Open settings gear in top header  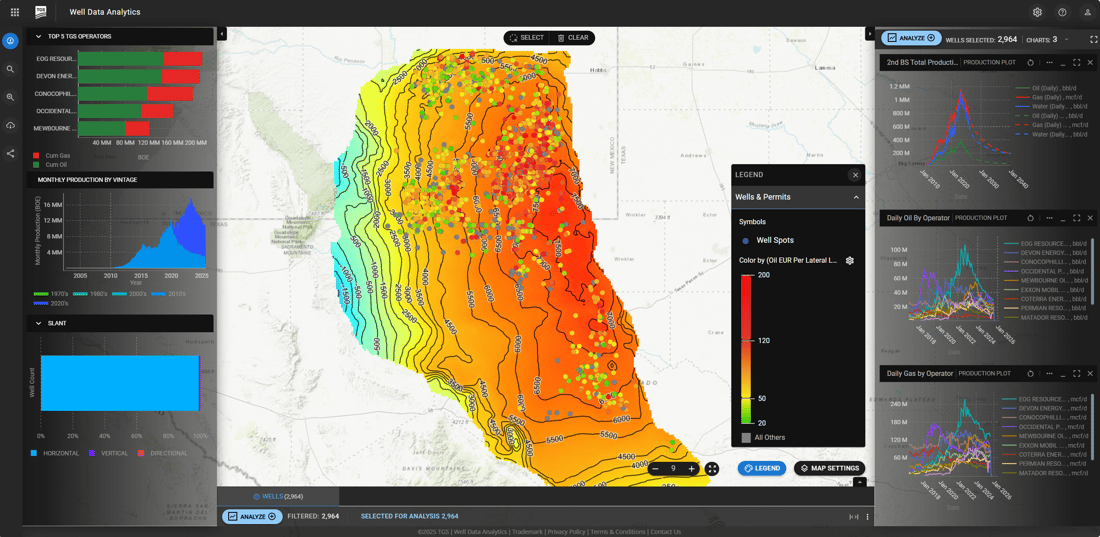coord(1037,12)
